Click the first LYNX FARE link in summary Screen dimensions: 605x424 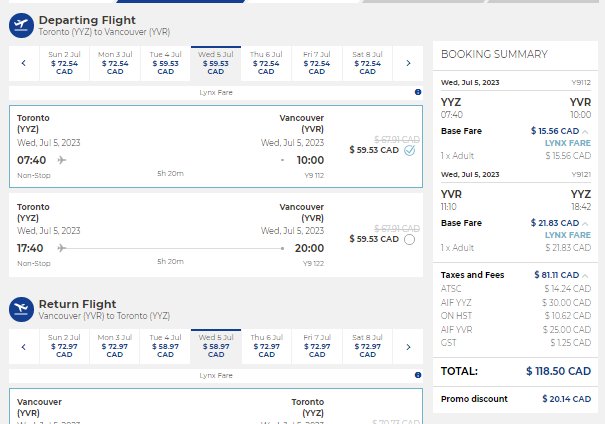point(568,143)
